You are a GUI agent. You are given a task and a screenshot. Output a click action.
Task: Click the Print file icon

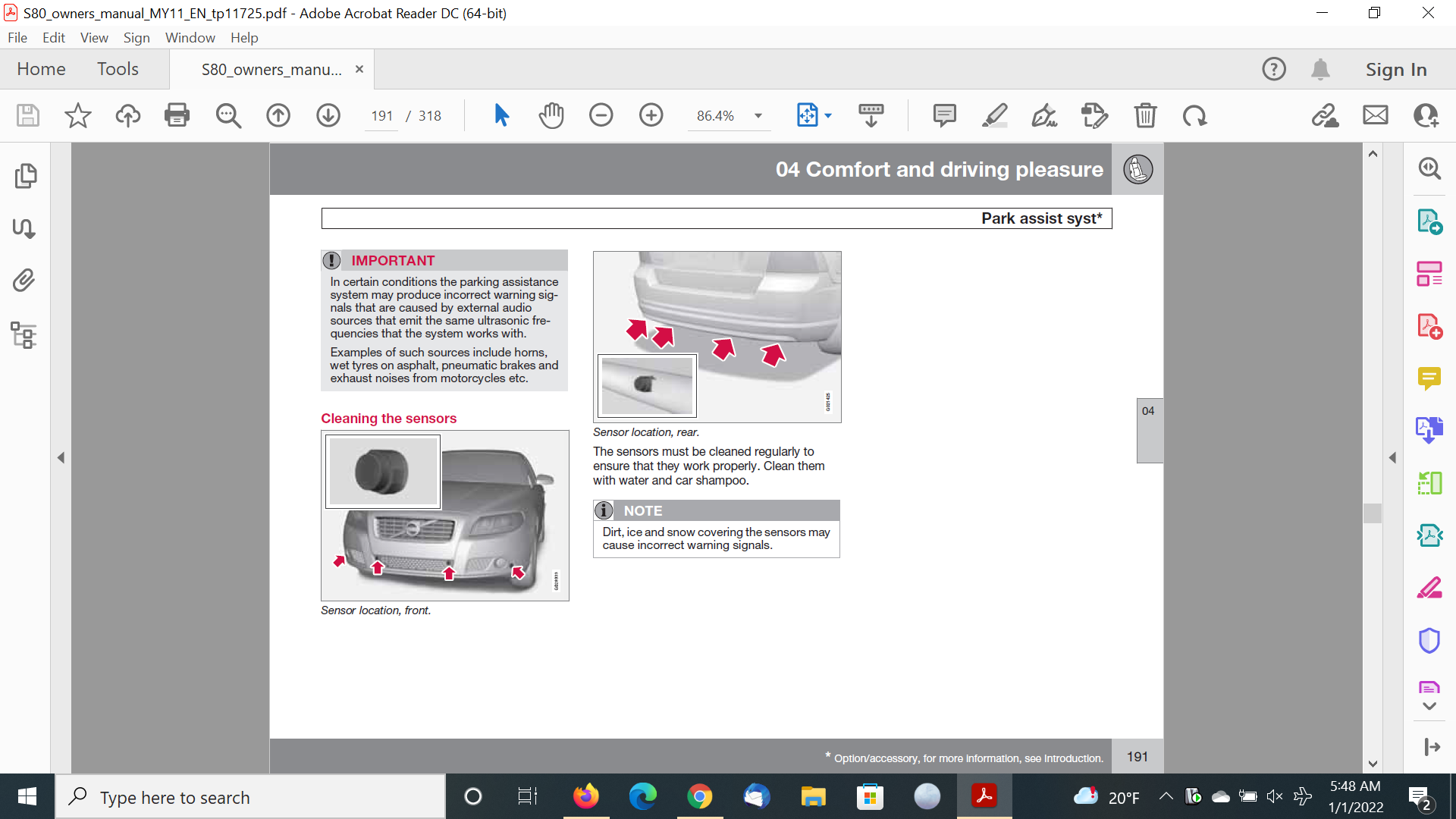coord(177,115)
